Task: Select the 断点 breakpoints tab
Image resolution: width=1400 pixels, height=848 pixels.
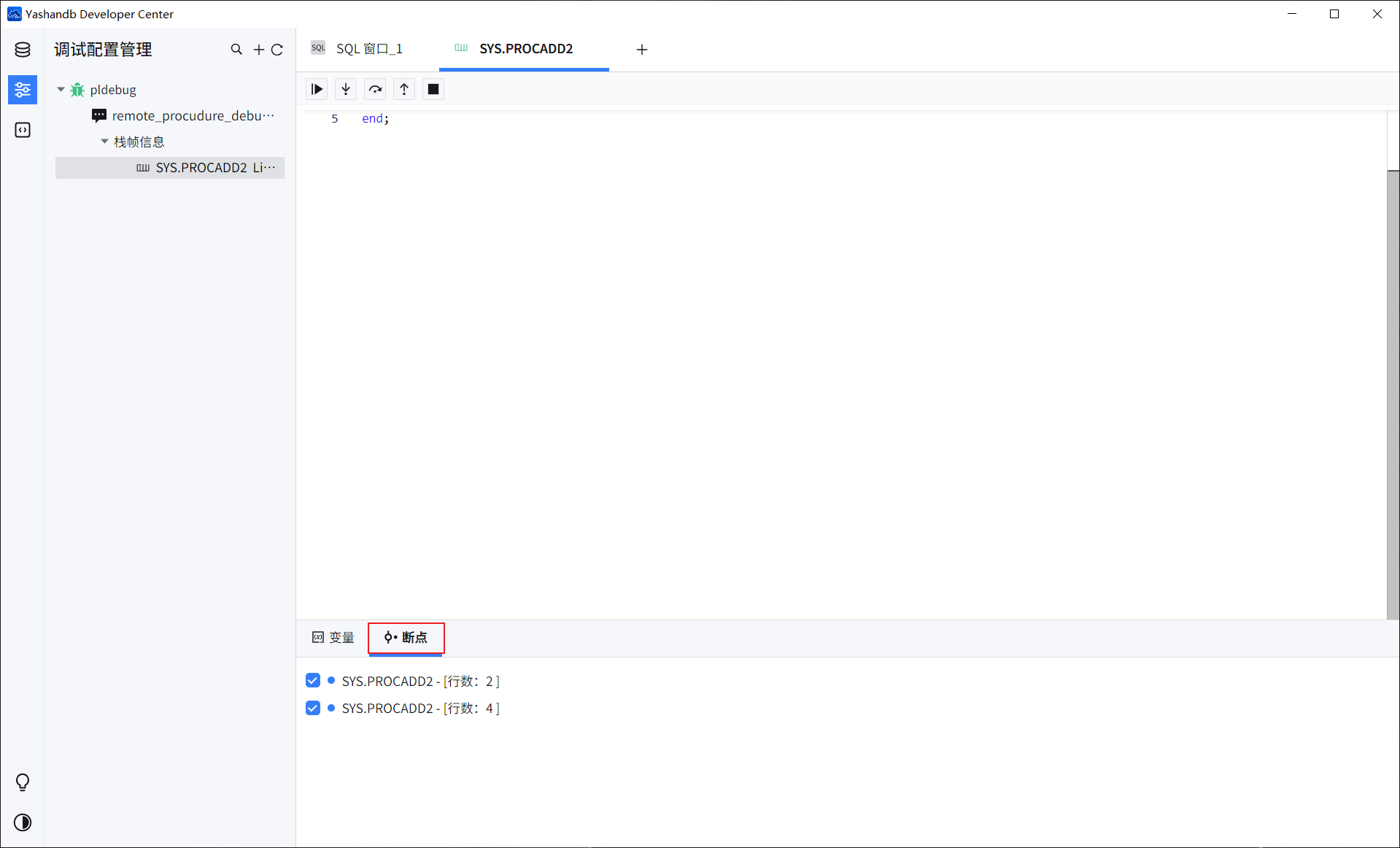Action: tap(406, 637)
